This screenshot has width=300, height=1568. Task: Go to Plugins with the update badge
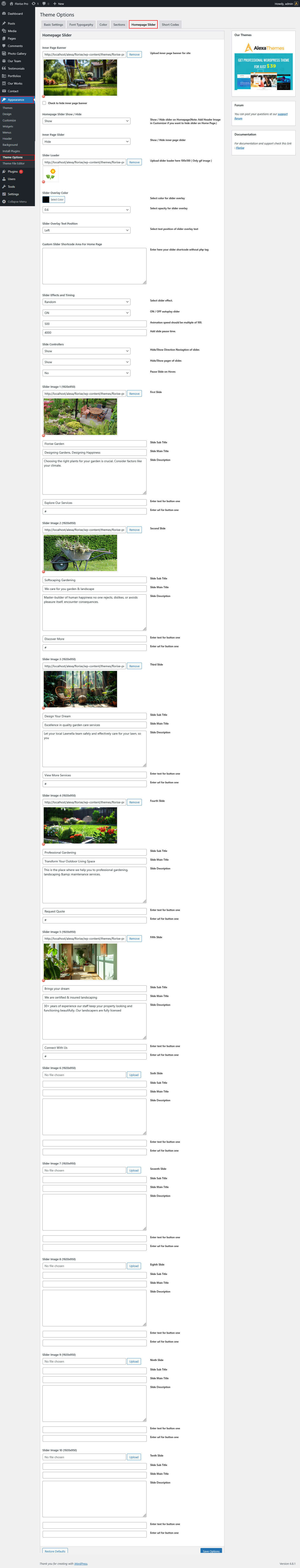[x=13, y=172]
